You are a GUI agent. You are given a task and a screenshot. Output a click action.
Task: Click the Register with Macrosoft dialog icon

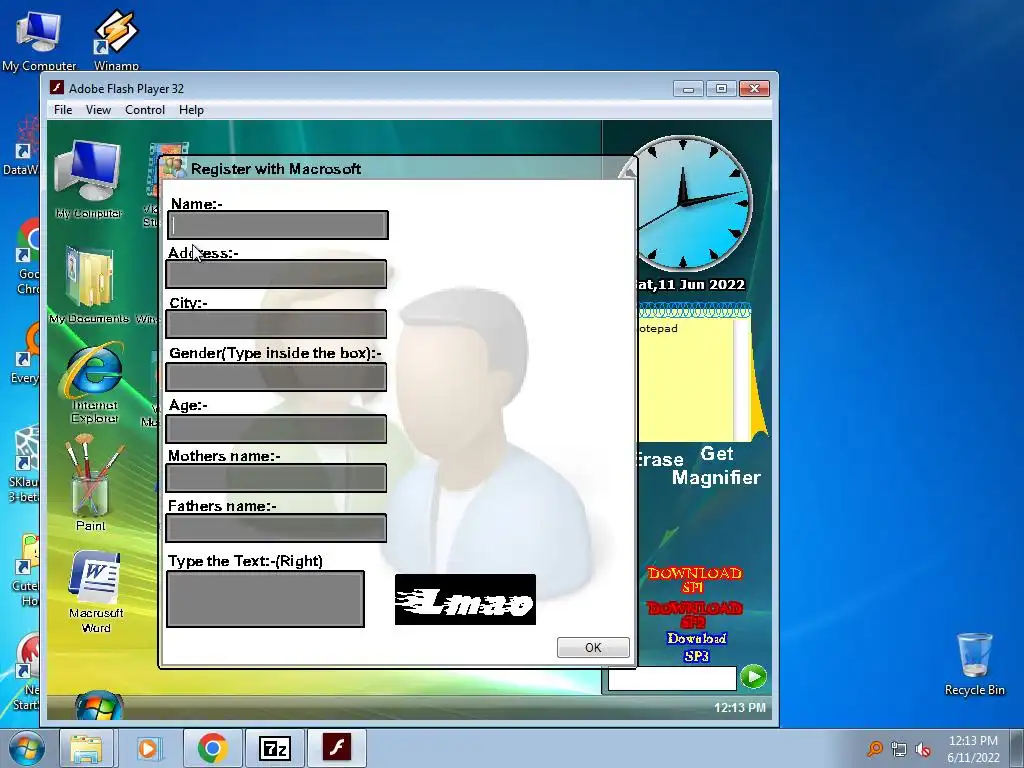point(174,168)
